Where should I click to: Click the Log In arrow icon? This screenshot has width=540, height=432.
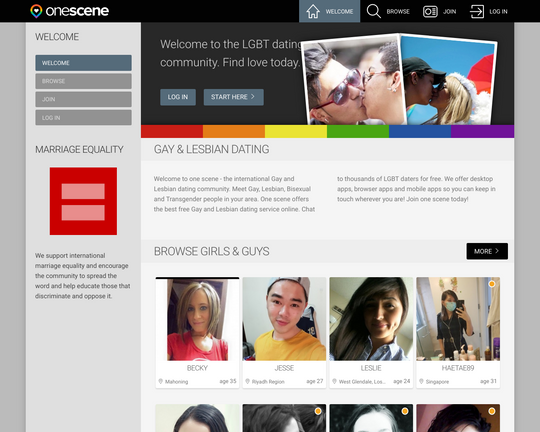[x=477, y=11]
